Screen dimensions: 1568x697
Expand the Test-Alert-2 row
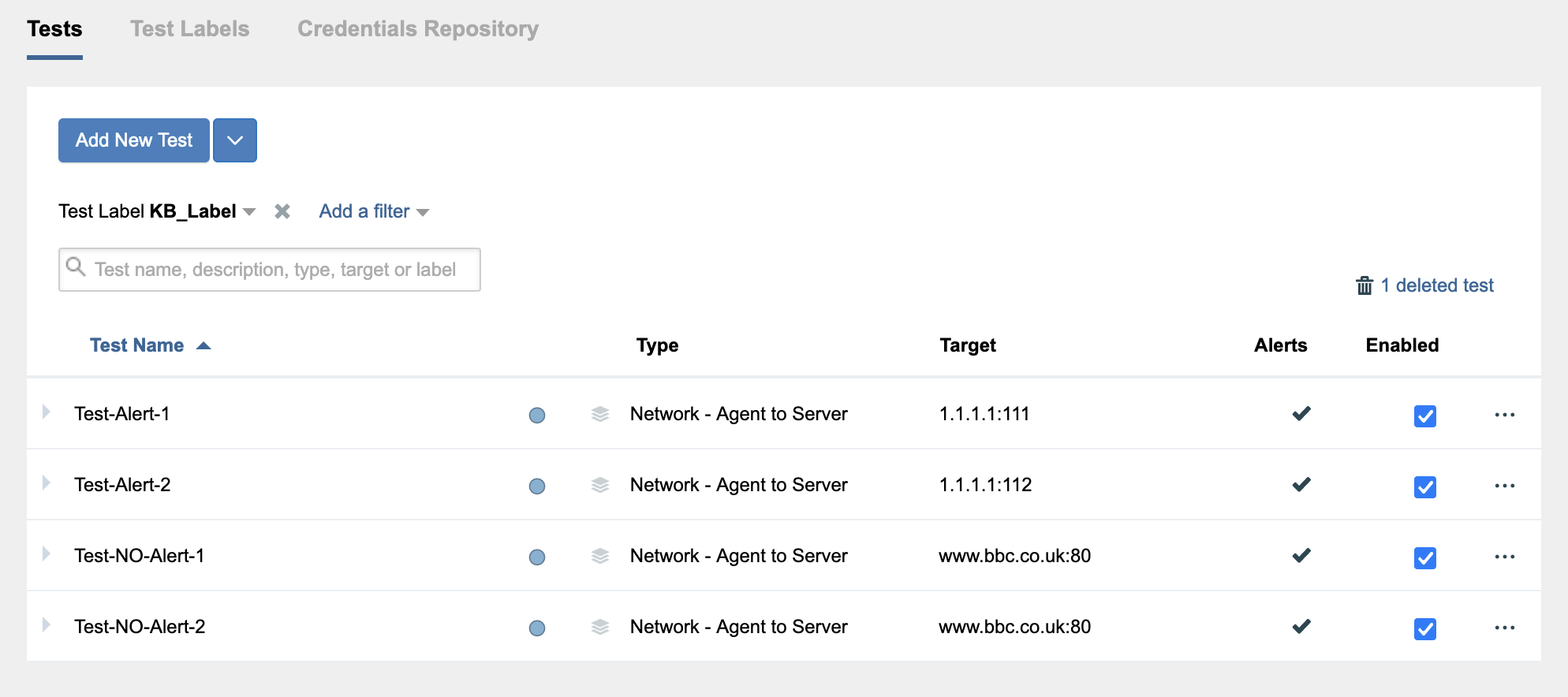(47, 483)
